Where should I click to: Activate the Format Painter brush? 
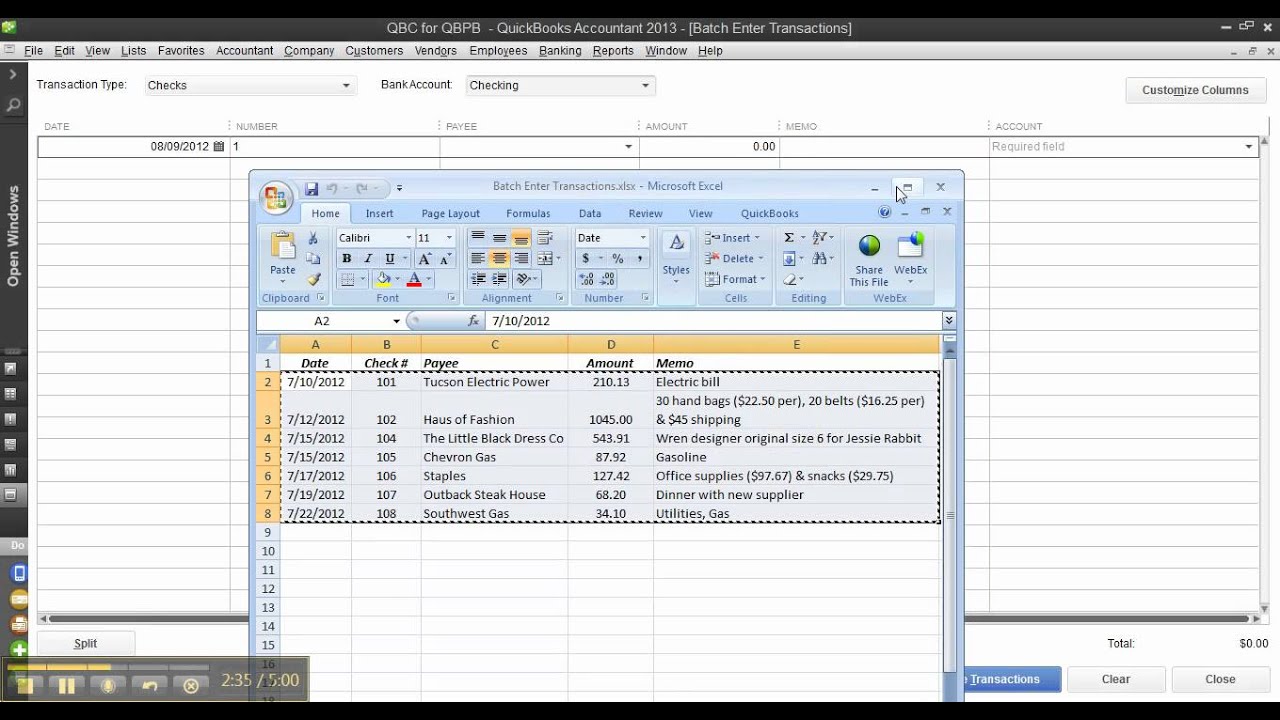coord(313,280)
